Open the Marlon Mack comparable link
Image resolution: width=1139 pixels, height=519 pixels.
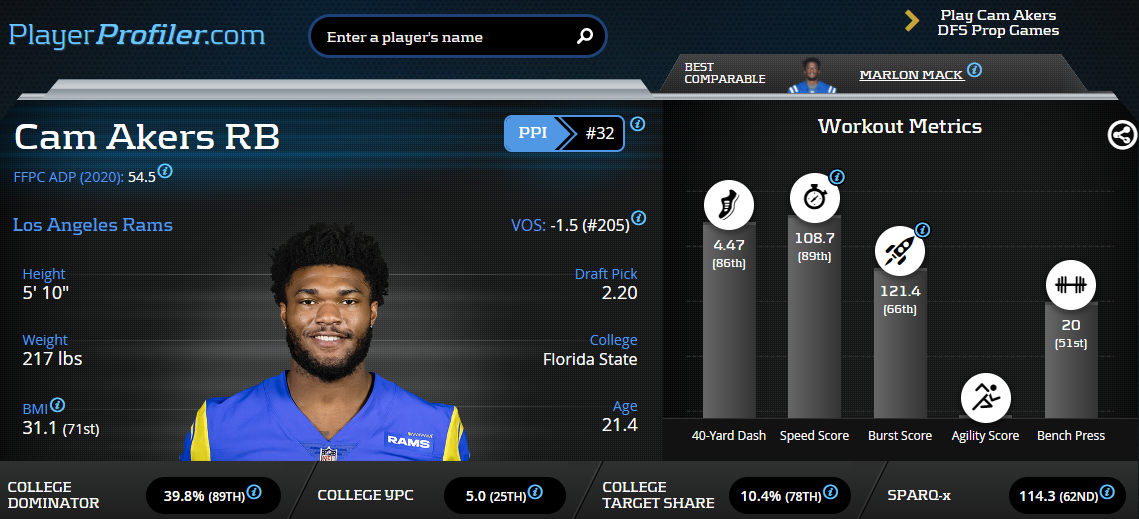[912, 75]
